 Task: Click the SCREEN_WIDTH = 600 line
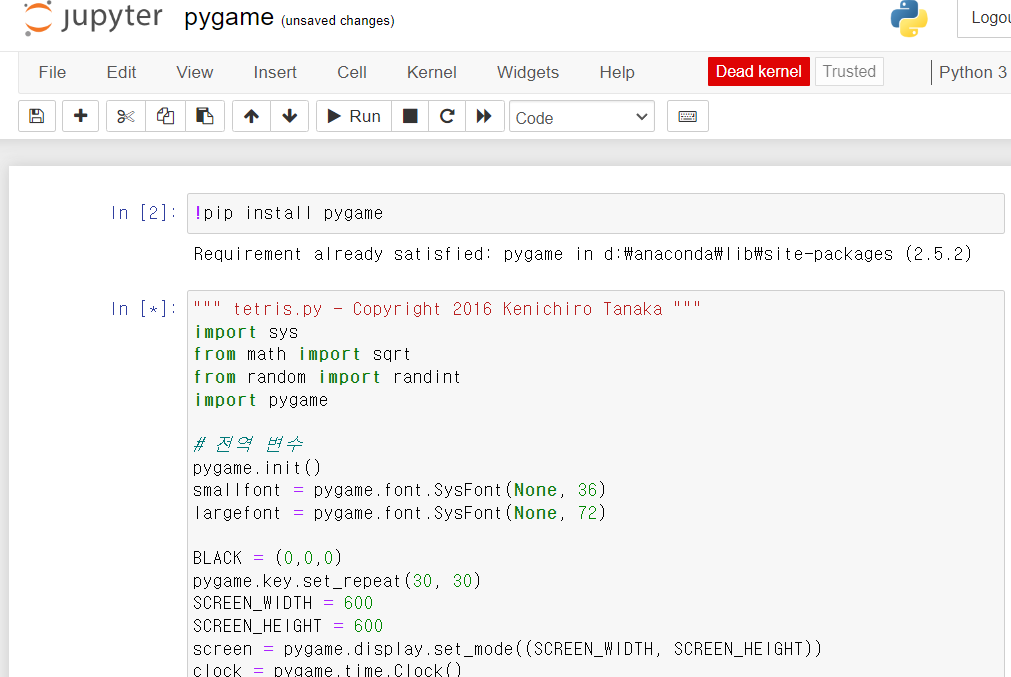pyautogui.click(x=283, y=603)
